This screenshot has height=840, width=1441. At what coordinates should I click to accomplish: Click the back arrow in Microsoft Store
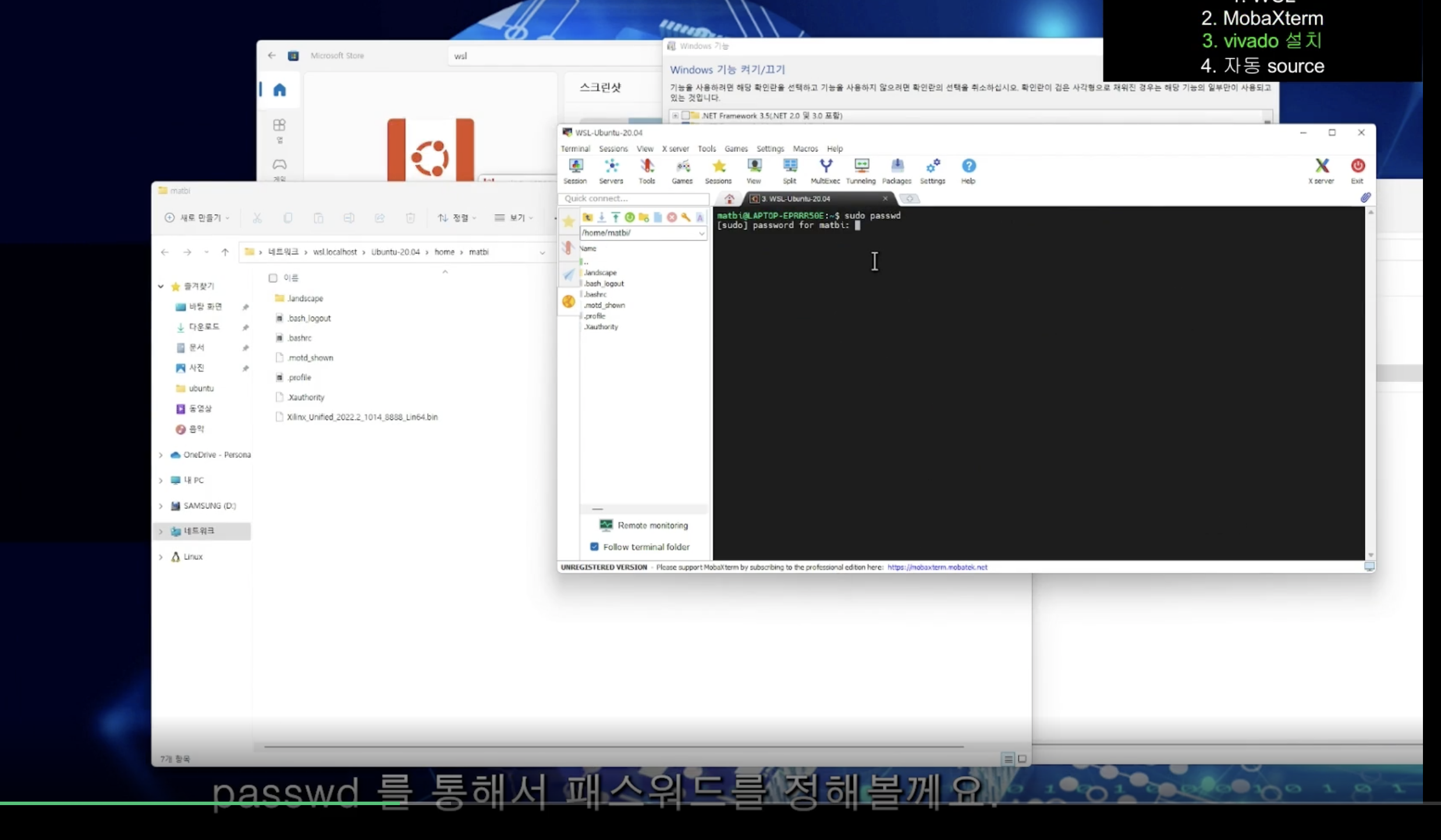tap(272, 56)
